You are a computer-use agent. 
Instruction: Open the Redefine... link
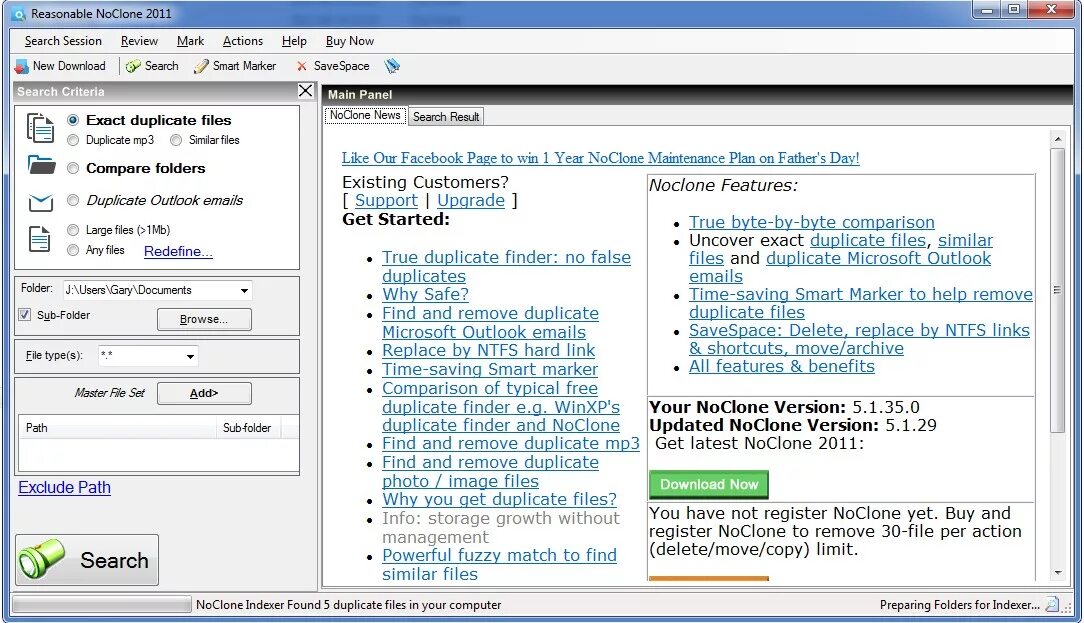coord(178,251)
